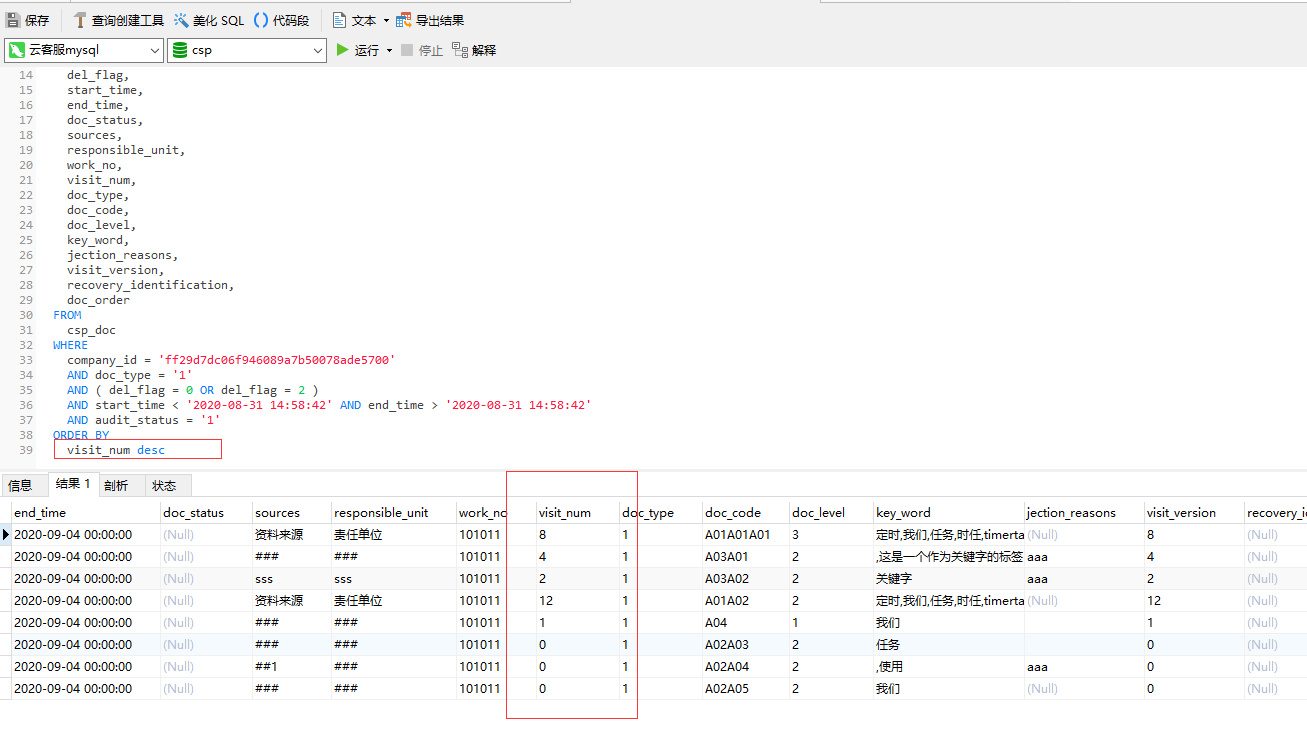This screenshot has height=735, width=1307.
Task: Expand the Text (文本) dropdown arrow
Action: [386, 21]
